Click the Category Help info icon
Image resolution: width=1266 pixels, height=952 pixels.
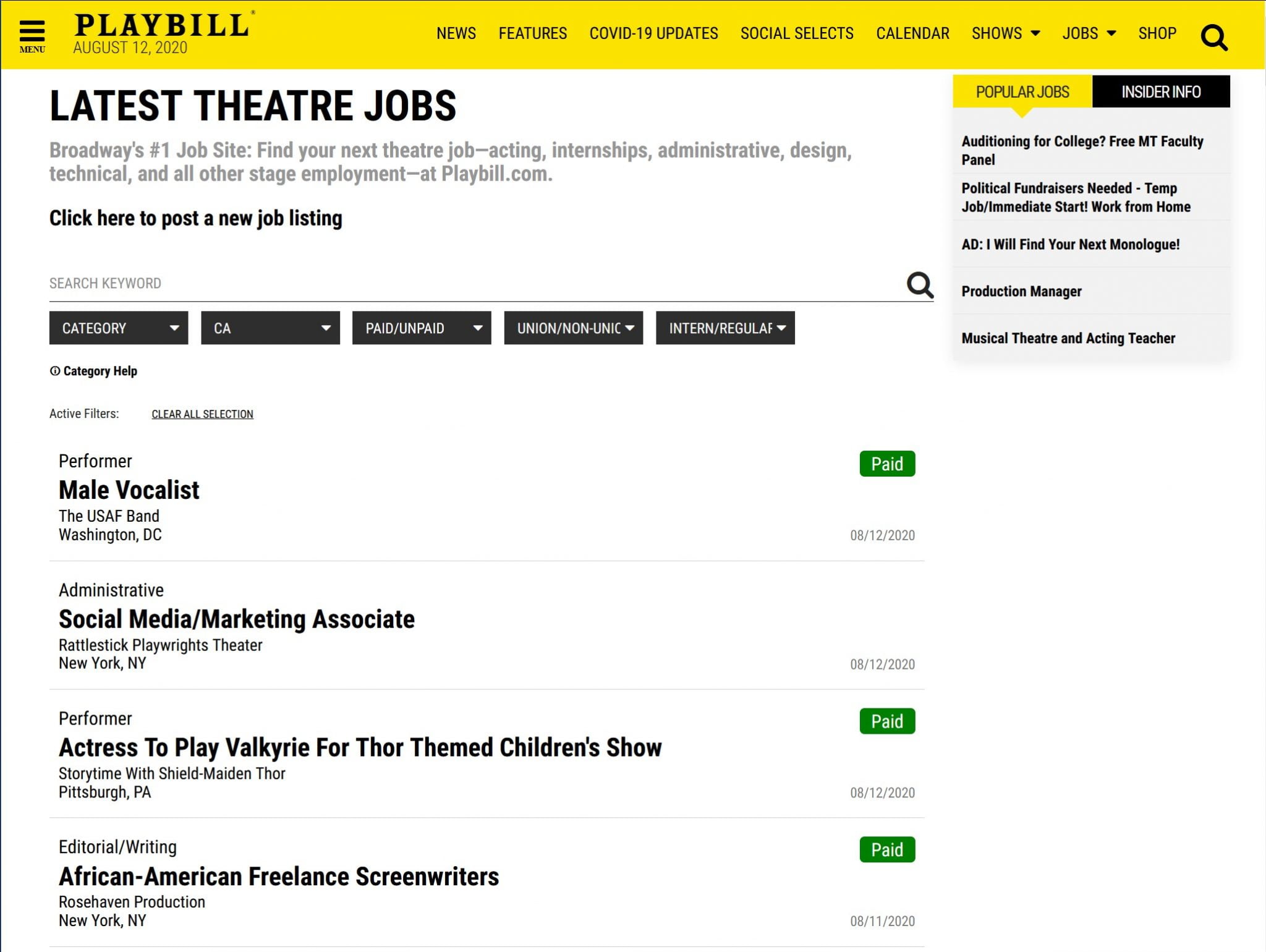[x=55, y=371]
